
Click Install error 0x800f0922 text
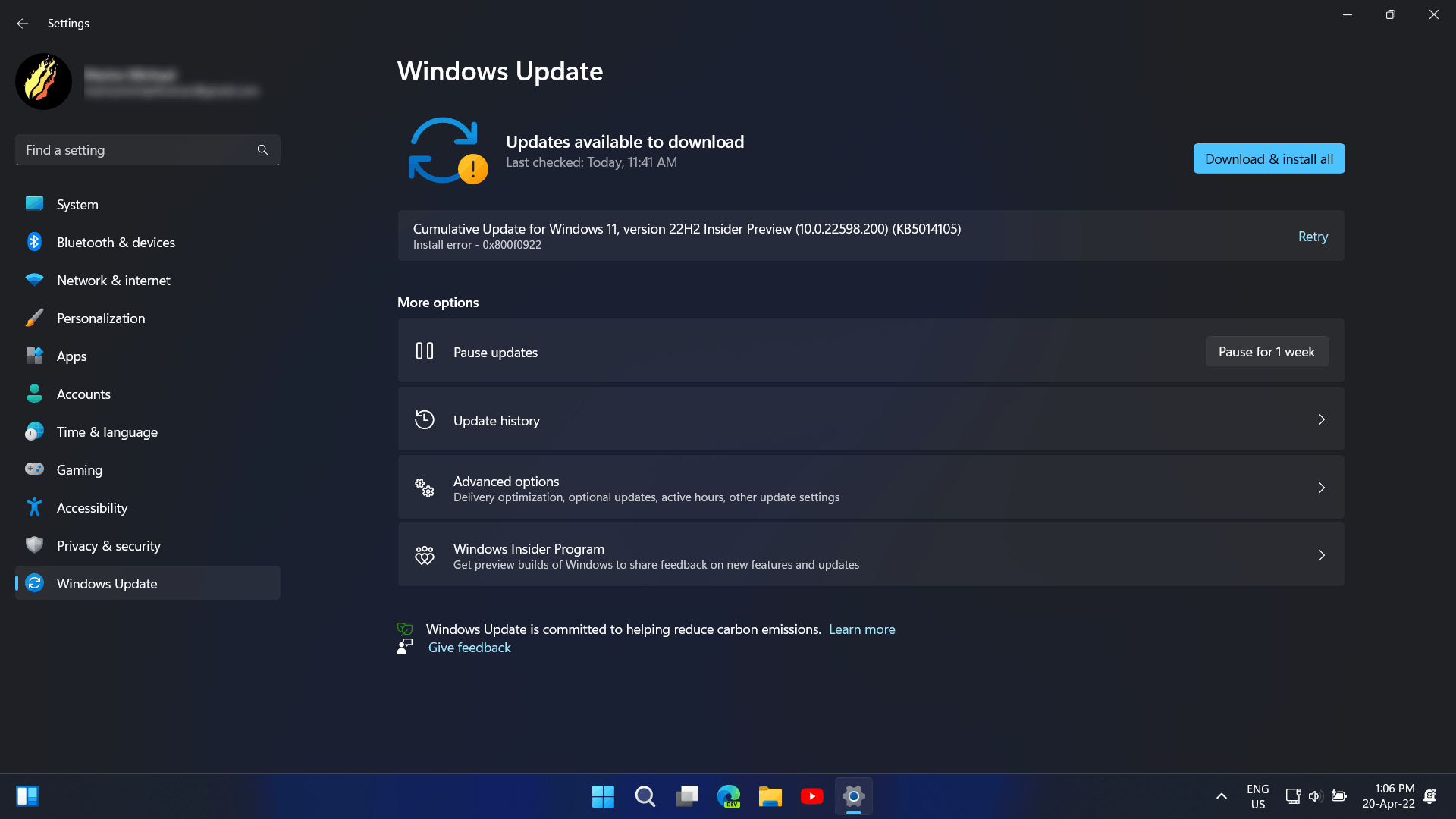coord(477,245)
